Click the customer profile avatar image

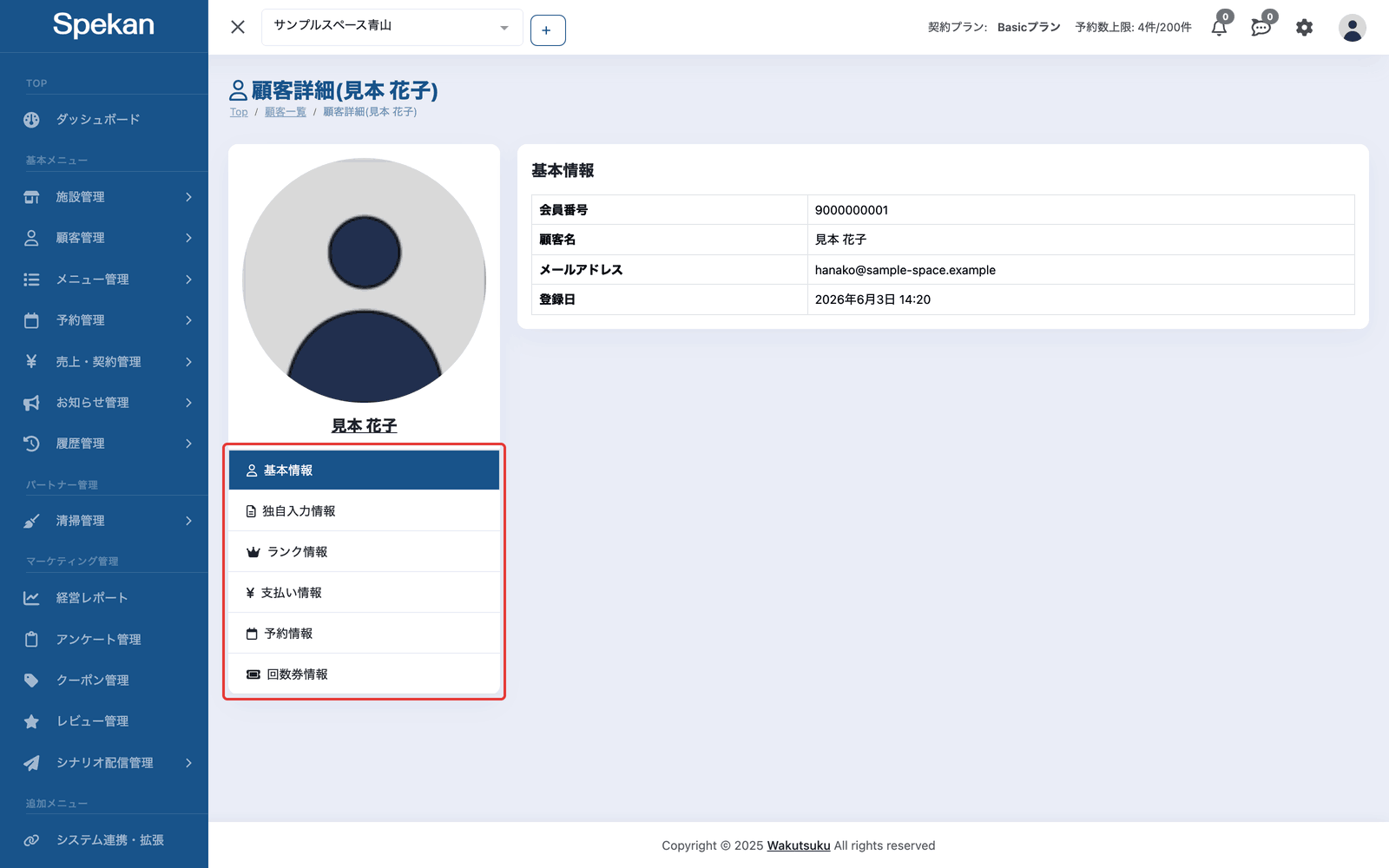click(x=364, y=280)
